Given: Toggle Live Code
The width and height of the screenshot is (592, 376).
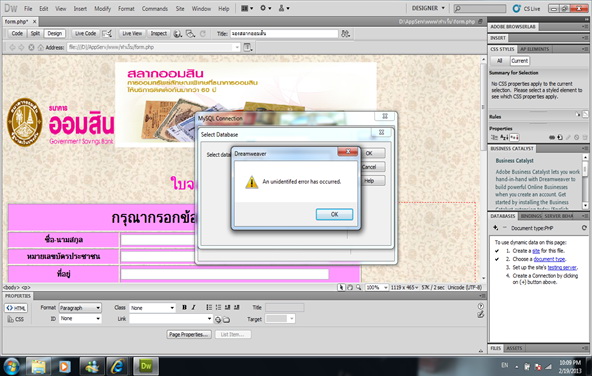Looking at the screenshot, I should point(85,33).
